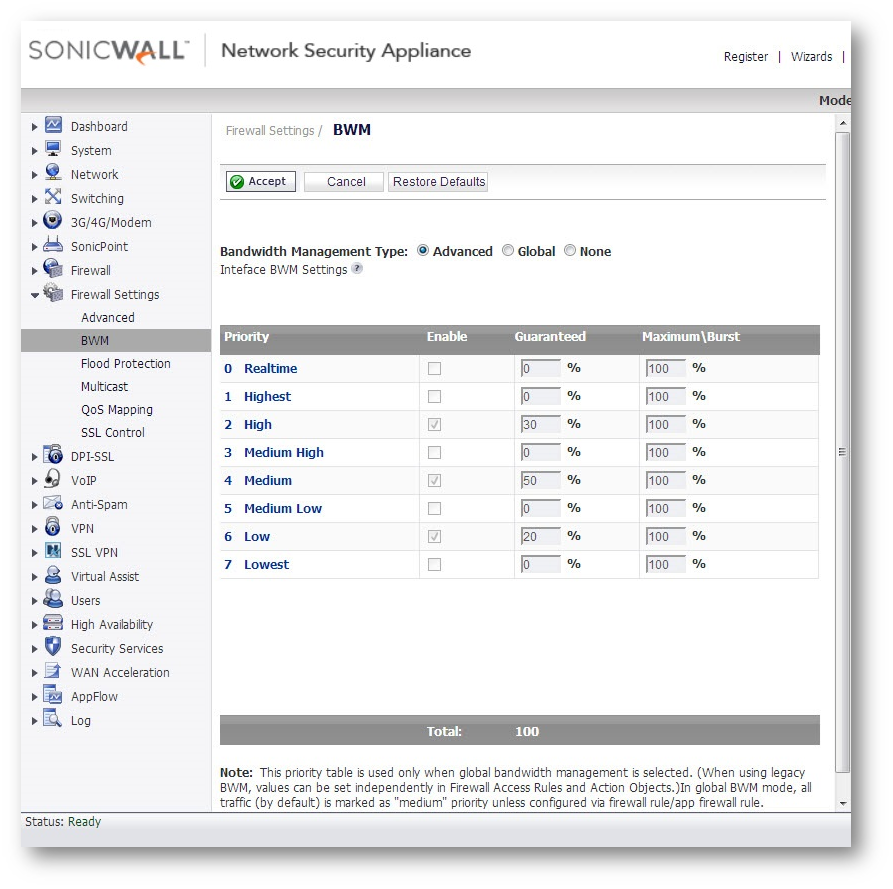The width and height of the screenshot is (893, 889).
Task: Toggle the Medium High priority checkbox
Action: pyautogui.click(x=434, y=453)
